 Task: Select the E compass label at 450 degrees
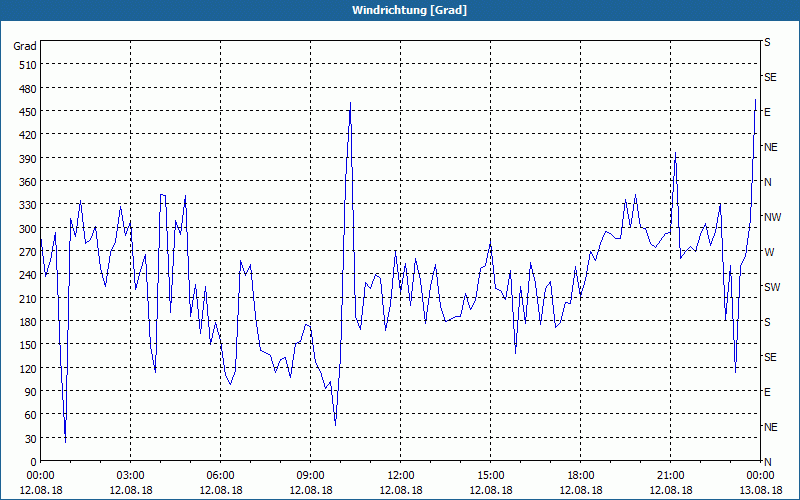[x=767, y=112]
